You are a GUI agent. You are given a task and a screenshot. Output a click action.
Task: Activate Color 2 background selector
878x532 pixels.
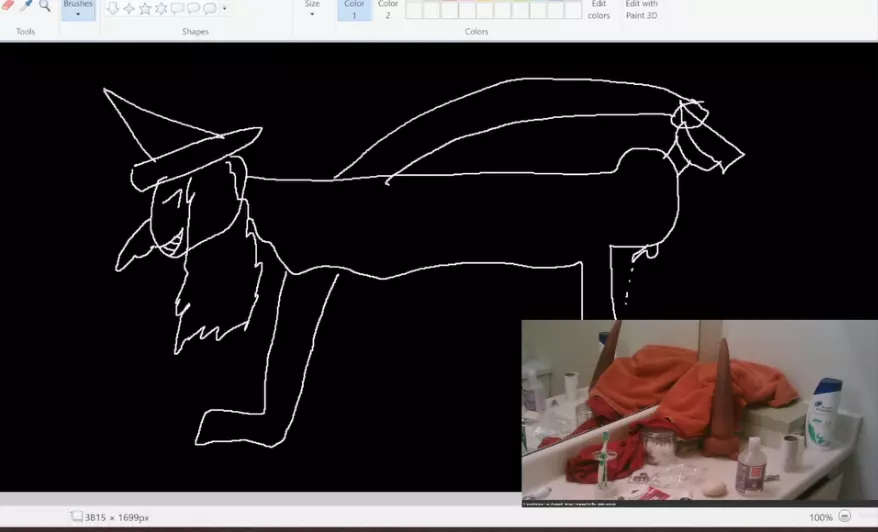(x=387, y=10)
